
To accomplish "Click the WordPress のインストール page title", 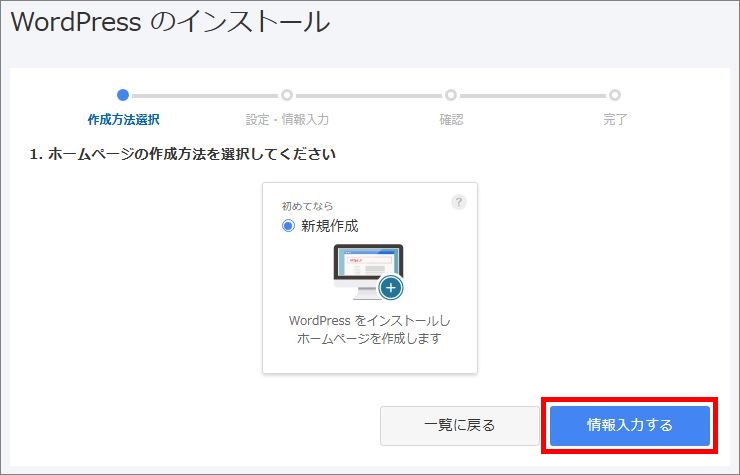I will point(170,22).
